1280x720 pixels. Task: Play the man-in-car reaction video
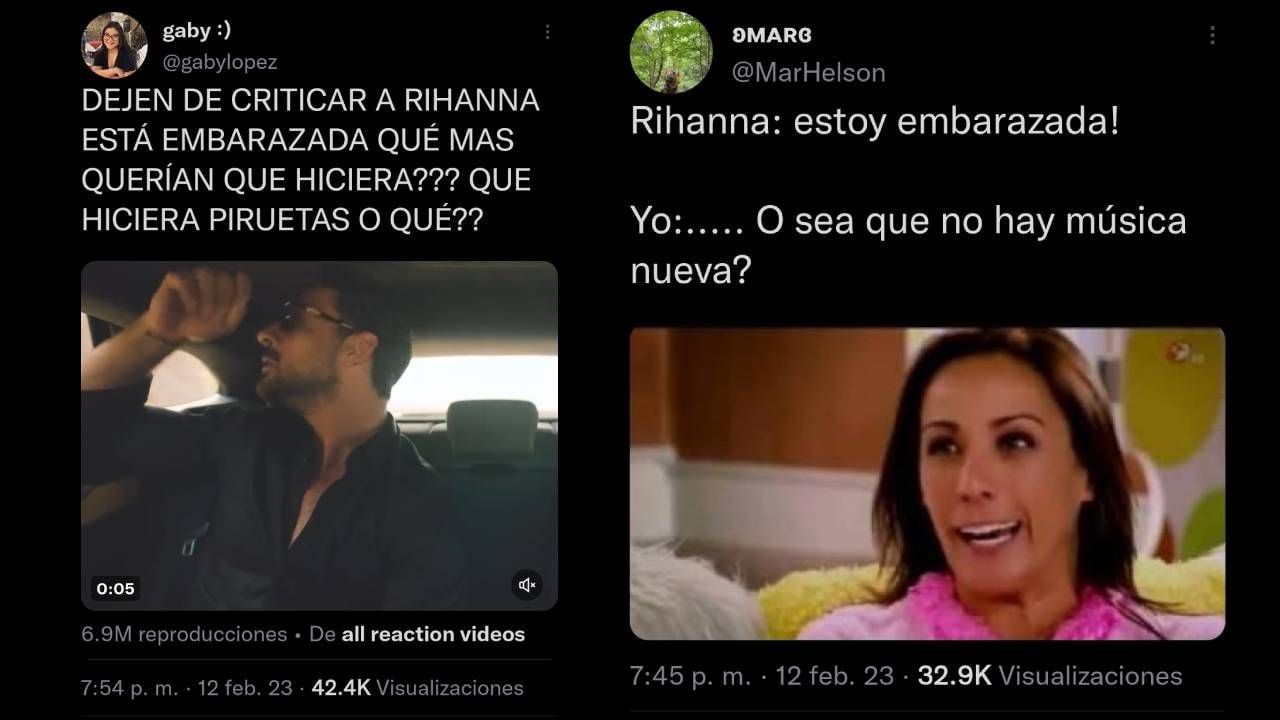point(319,435)
